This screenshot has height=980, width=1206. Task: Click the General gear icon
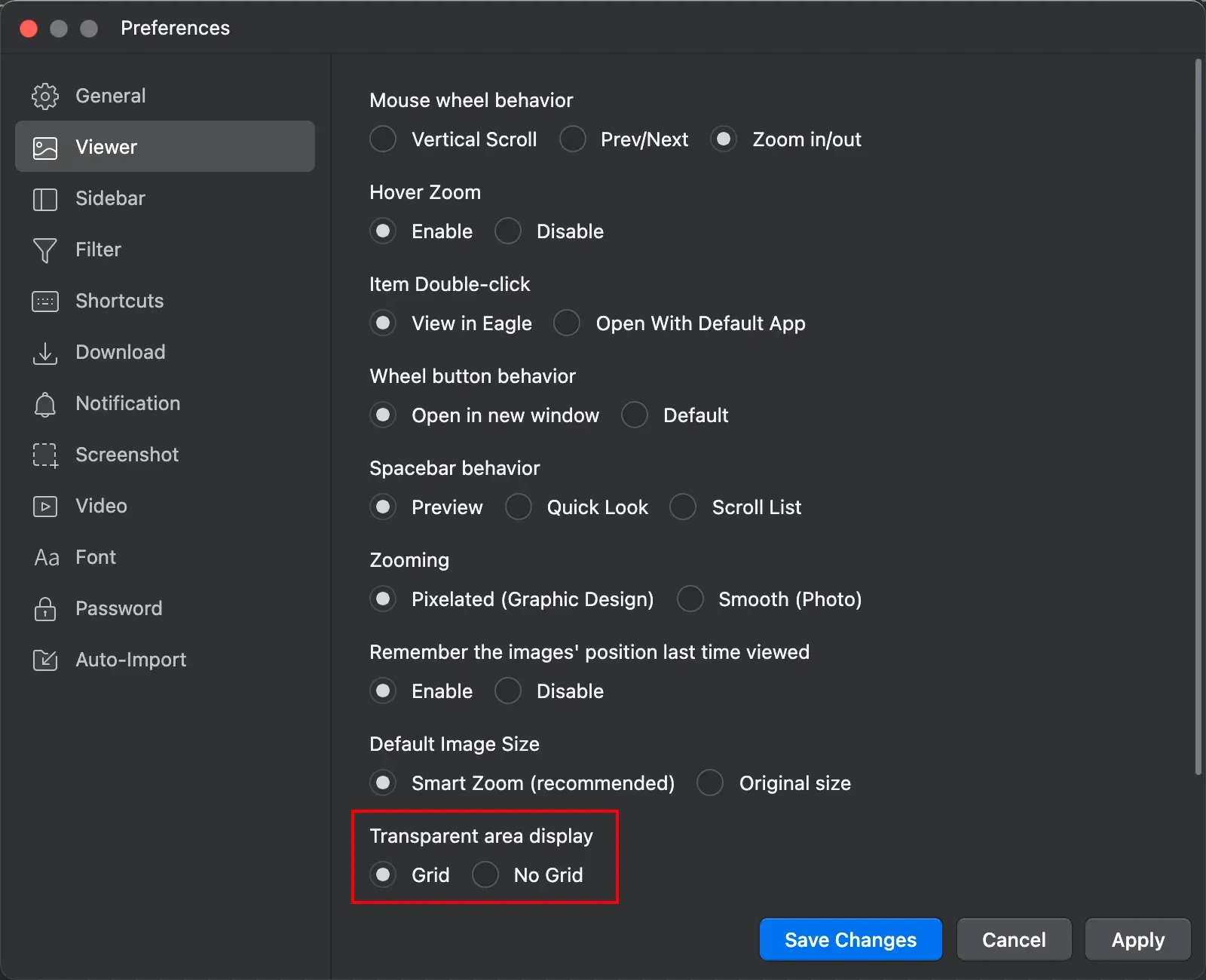pyautogui.click(x=45, y=96)
